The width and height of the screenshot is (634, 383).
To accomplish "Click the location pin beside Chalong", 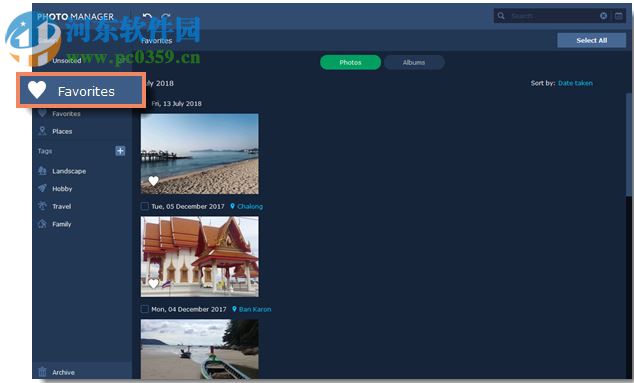I will [x=232, y=206].
